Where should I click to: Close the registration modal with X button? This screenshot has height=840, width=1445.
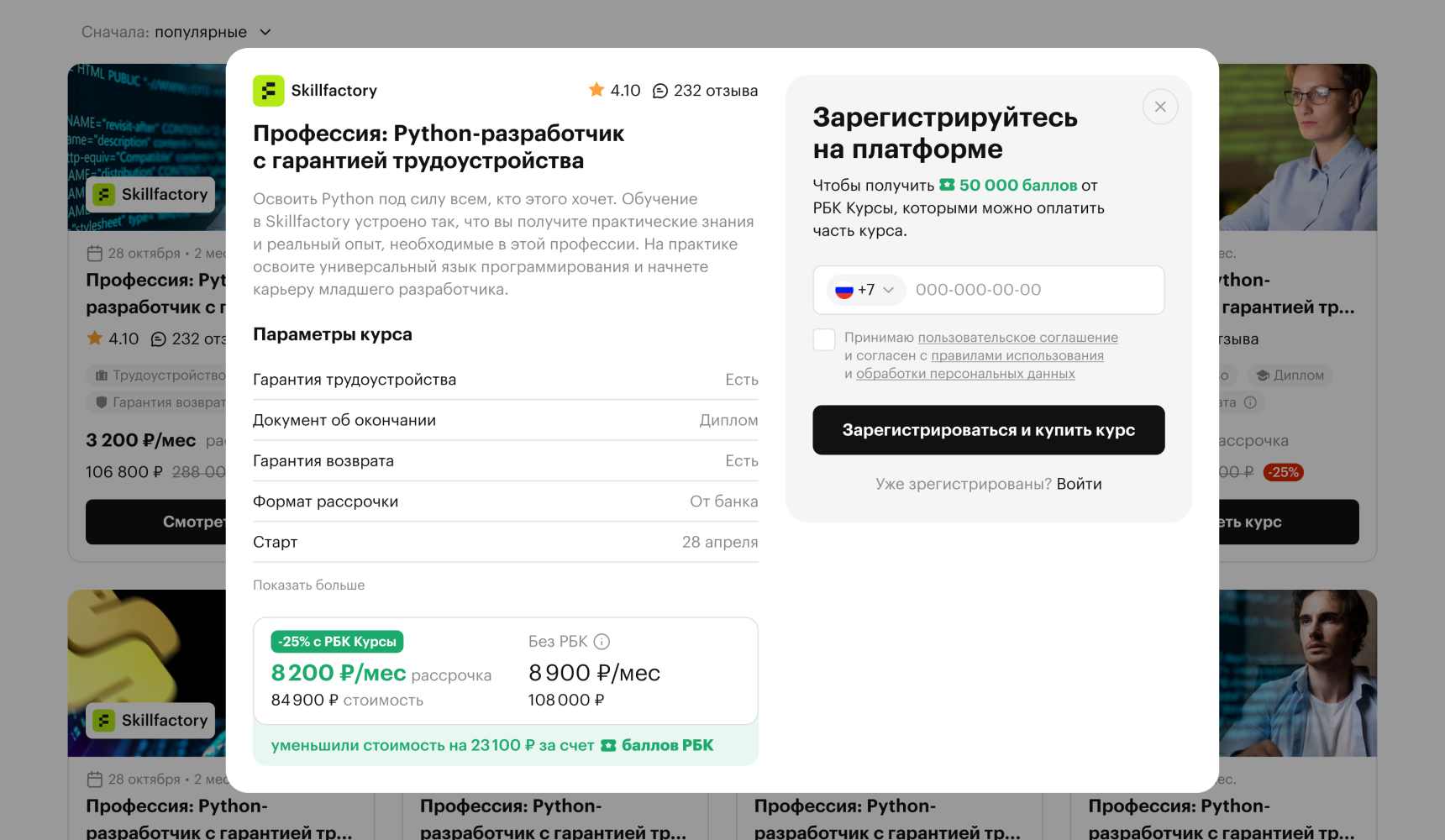1160,107
